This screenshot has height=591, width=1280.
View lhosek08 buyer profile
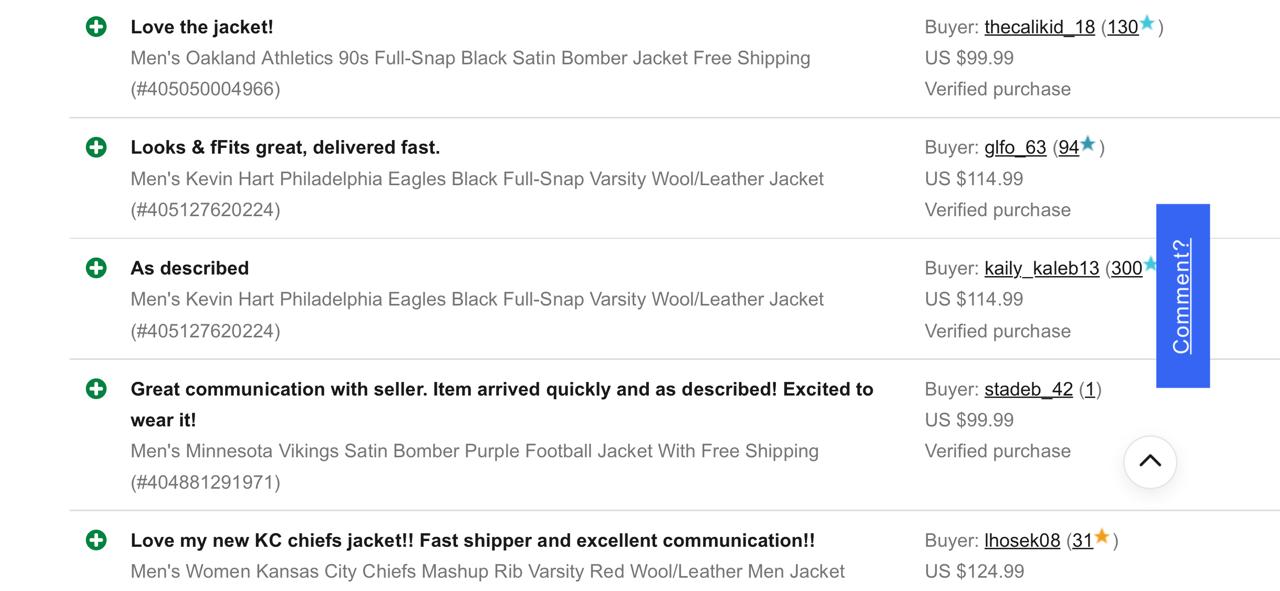click(x=1022, y=541)
